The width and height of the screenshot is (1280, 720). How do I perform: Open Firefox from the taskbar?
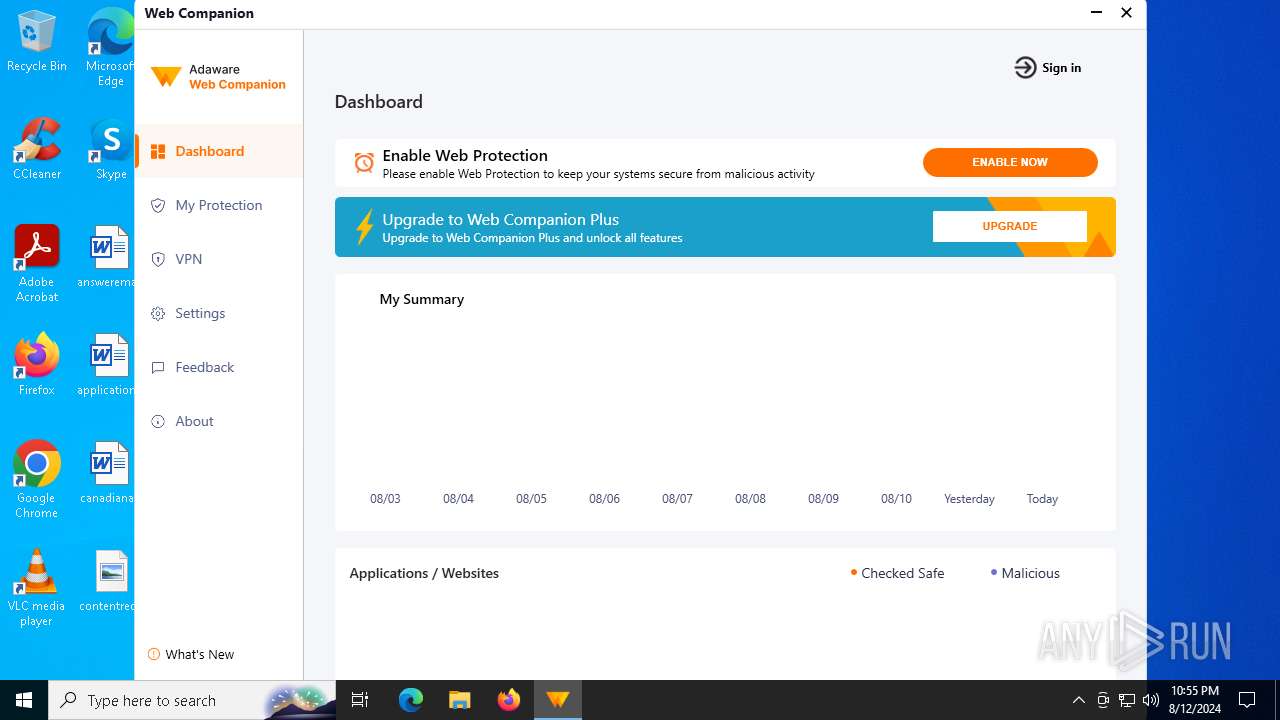click(x=509, y=700)
